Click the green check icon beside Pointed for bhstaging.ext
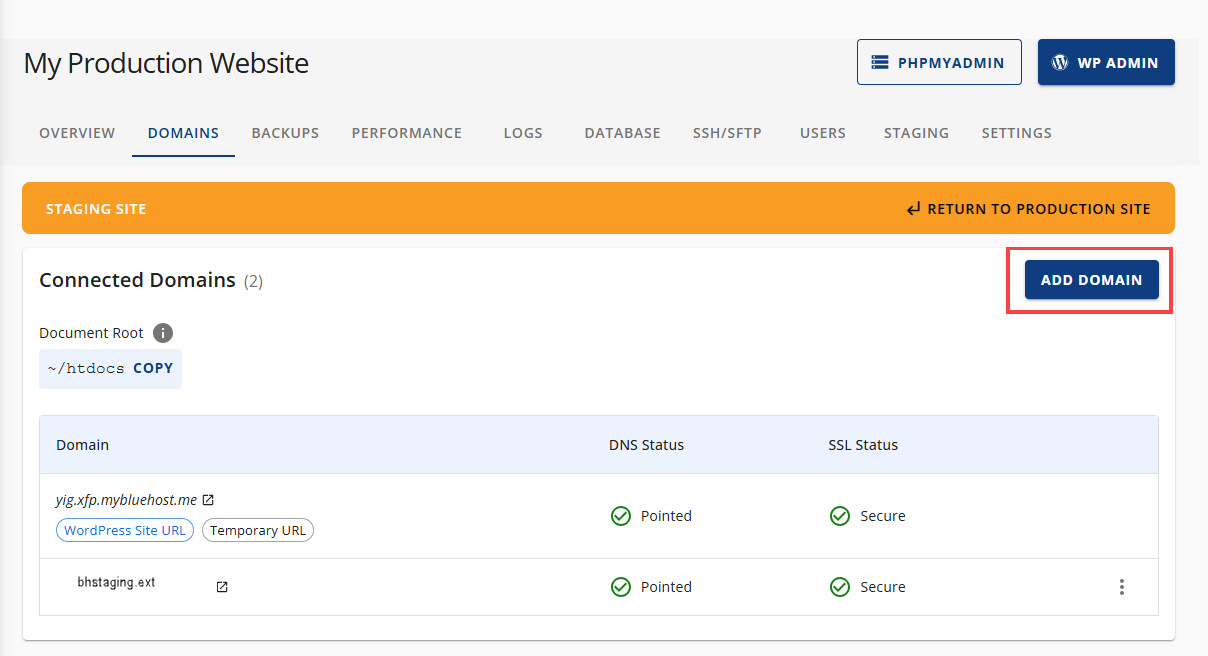 621,587
